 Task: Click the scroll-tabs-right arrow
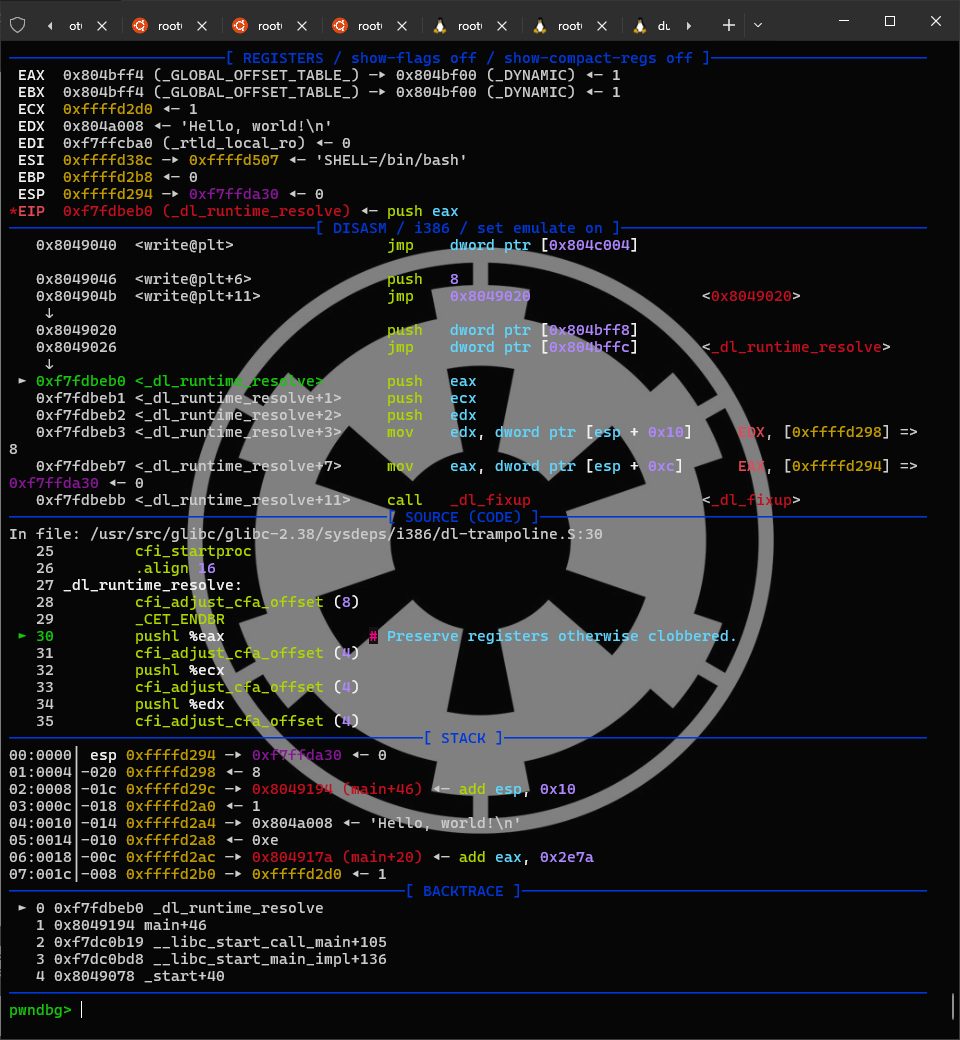[x=689, y=26]
